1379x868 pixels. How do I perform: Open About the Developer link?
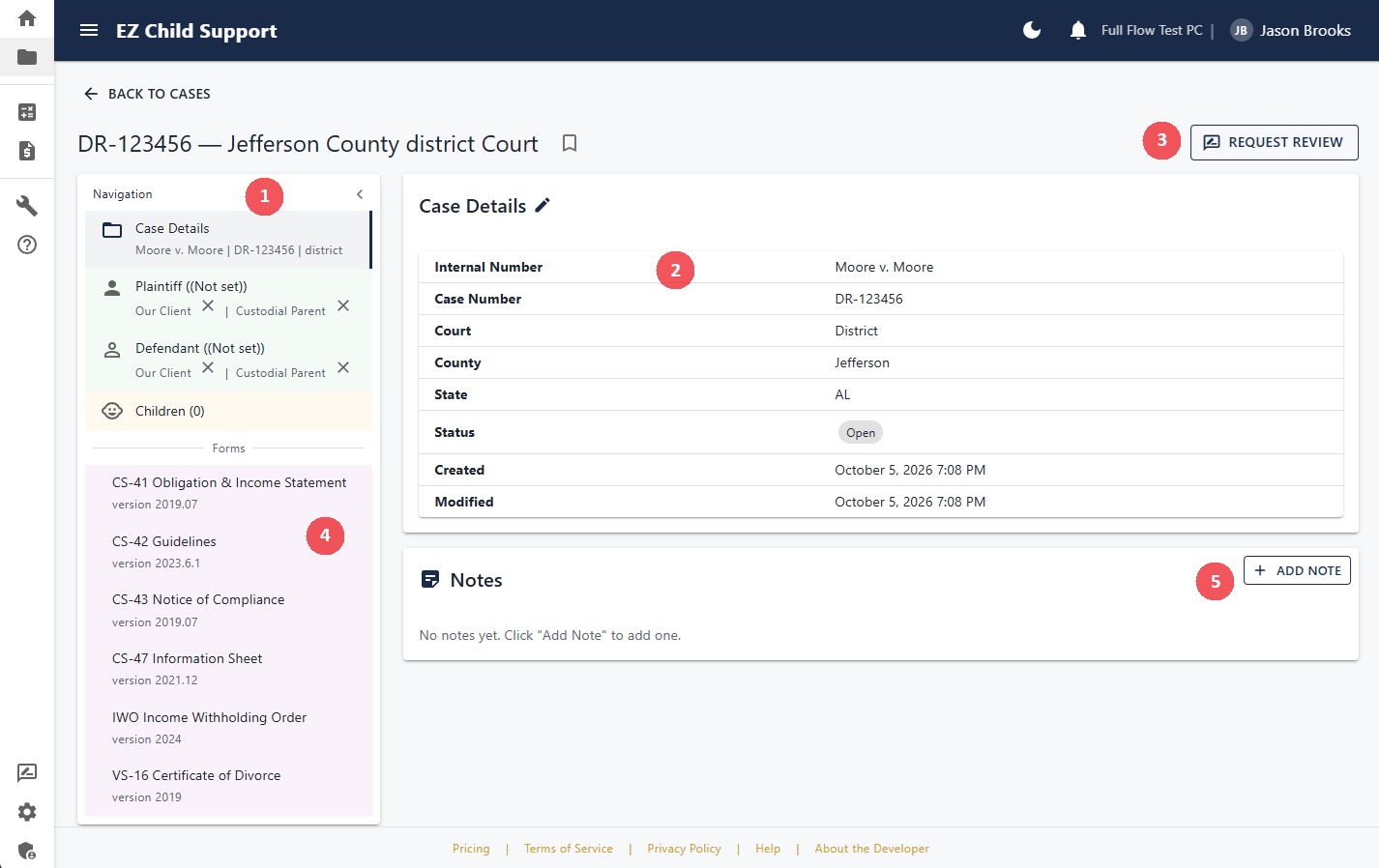pos(872,849)
